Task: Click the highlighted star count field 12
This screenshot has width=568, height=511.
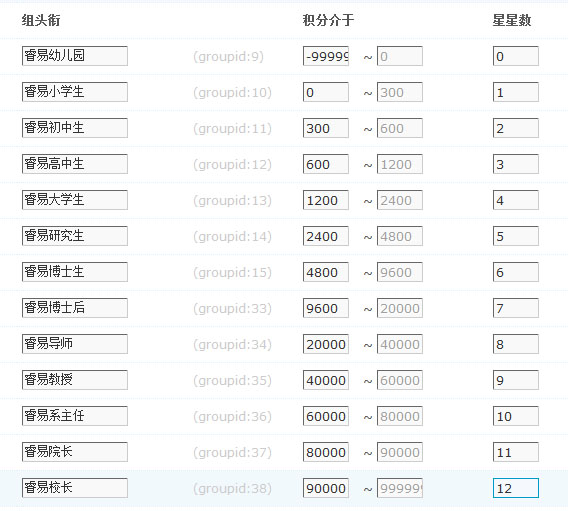Action: pos(516,488)
